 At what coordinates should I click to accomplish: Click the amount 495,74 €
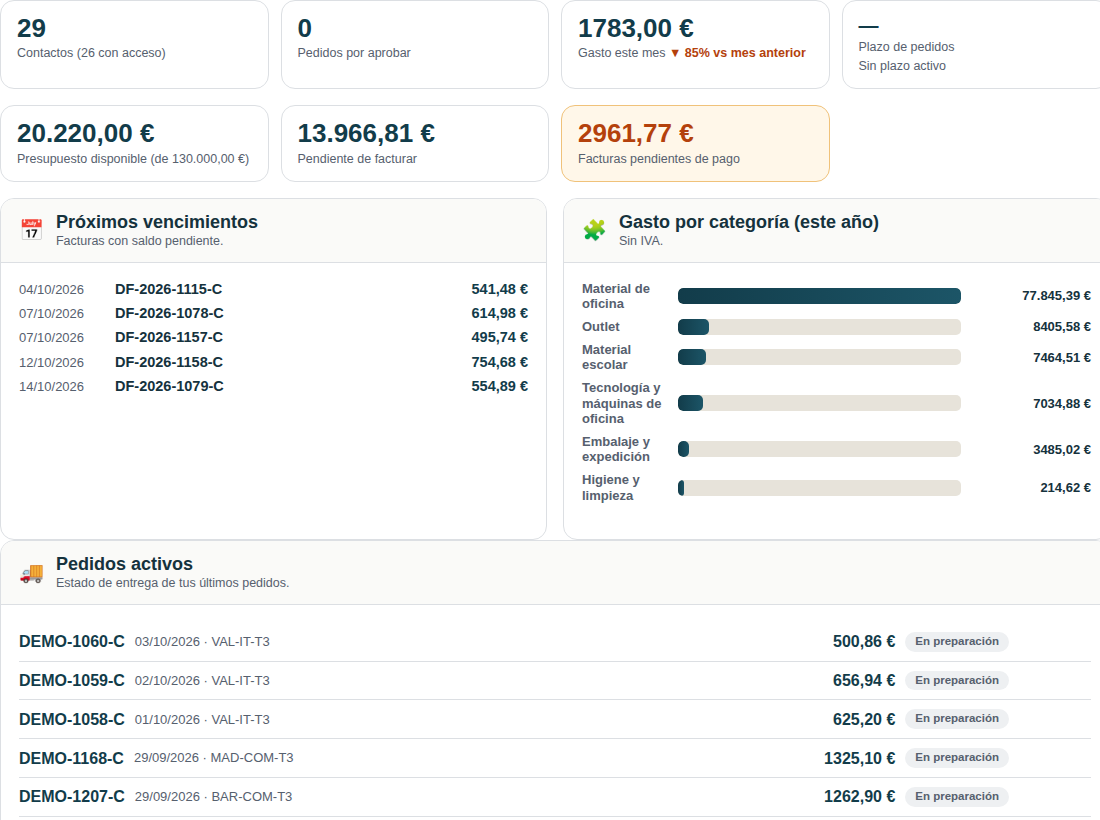[x=499, y=337]
